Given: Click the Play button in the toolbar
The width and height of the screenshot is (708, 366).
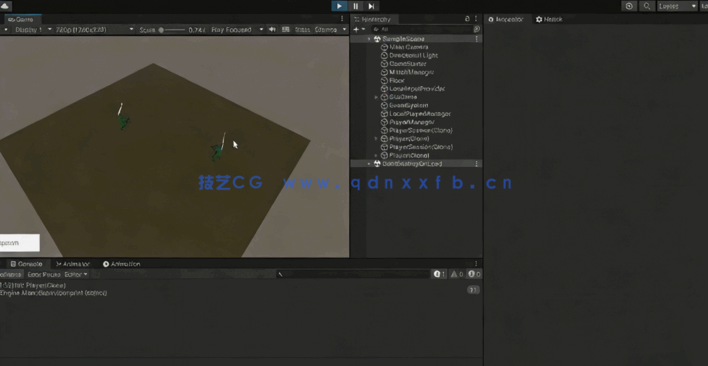Looking at the screenshot, I should (x=339, y=6).
